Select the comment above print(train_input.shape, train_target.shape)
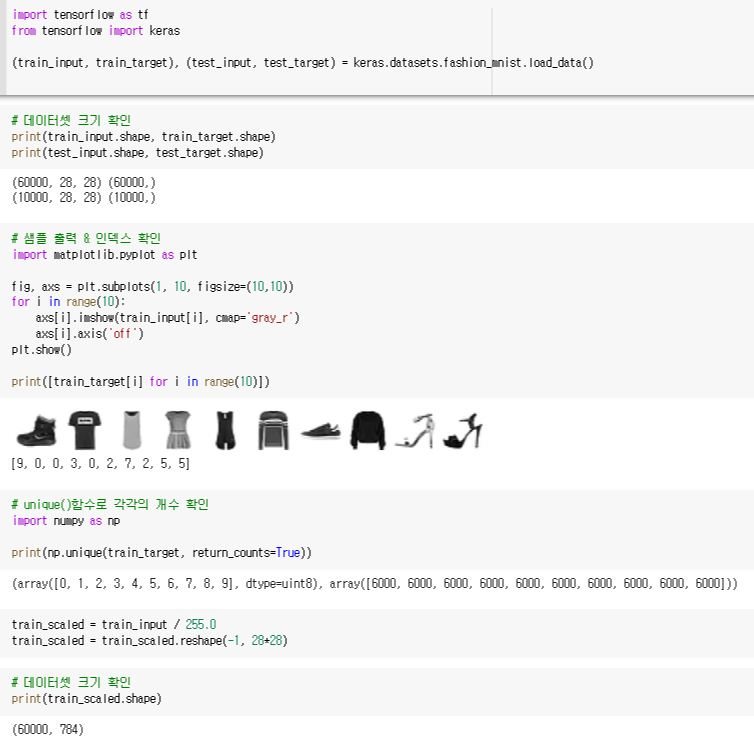Screen dimensions: 754x751 coord(71,120)
